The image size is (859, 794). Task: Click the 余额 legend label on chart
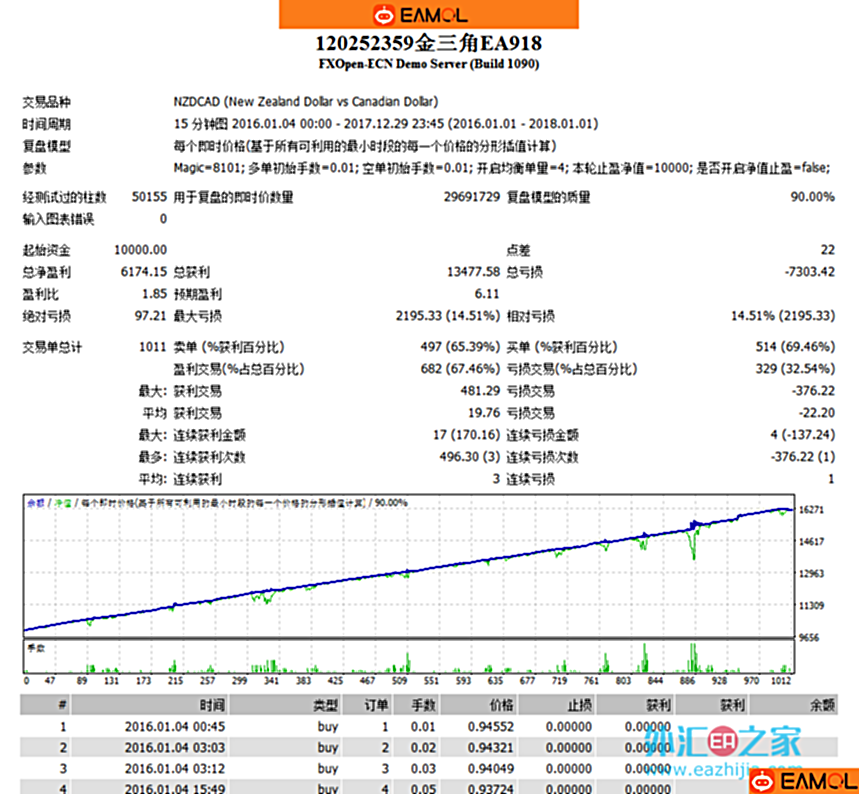click(35, 502)
